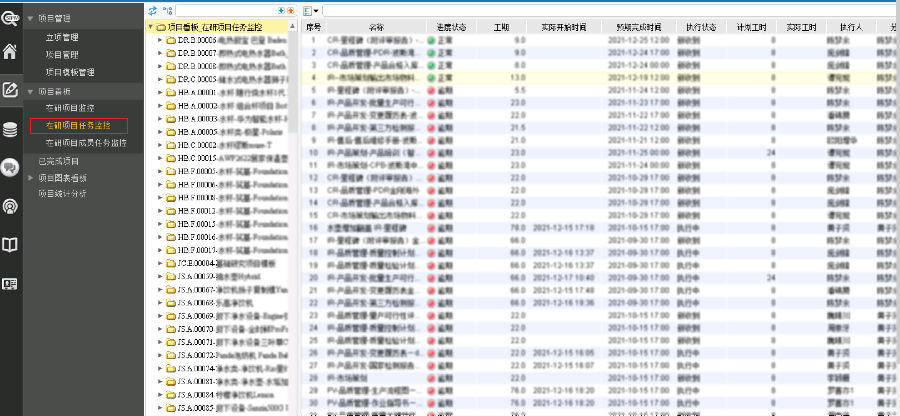Expand the 项目图表看板 menu section
The height and width of the screenshot is (416, 900).
pyautogui.click(x=29, y=177)
